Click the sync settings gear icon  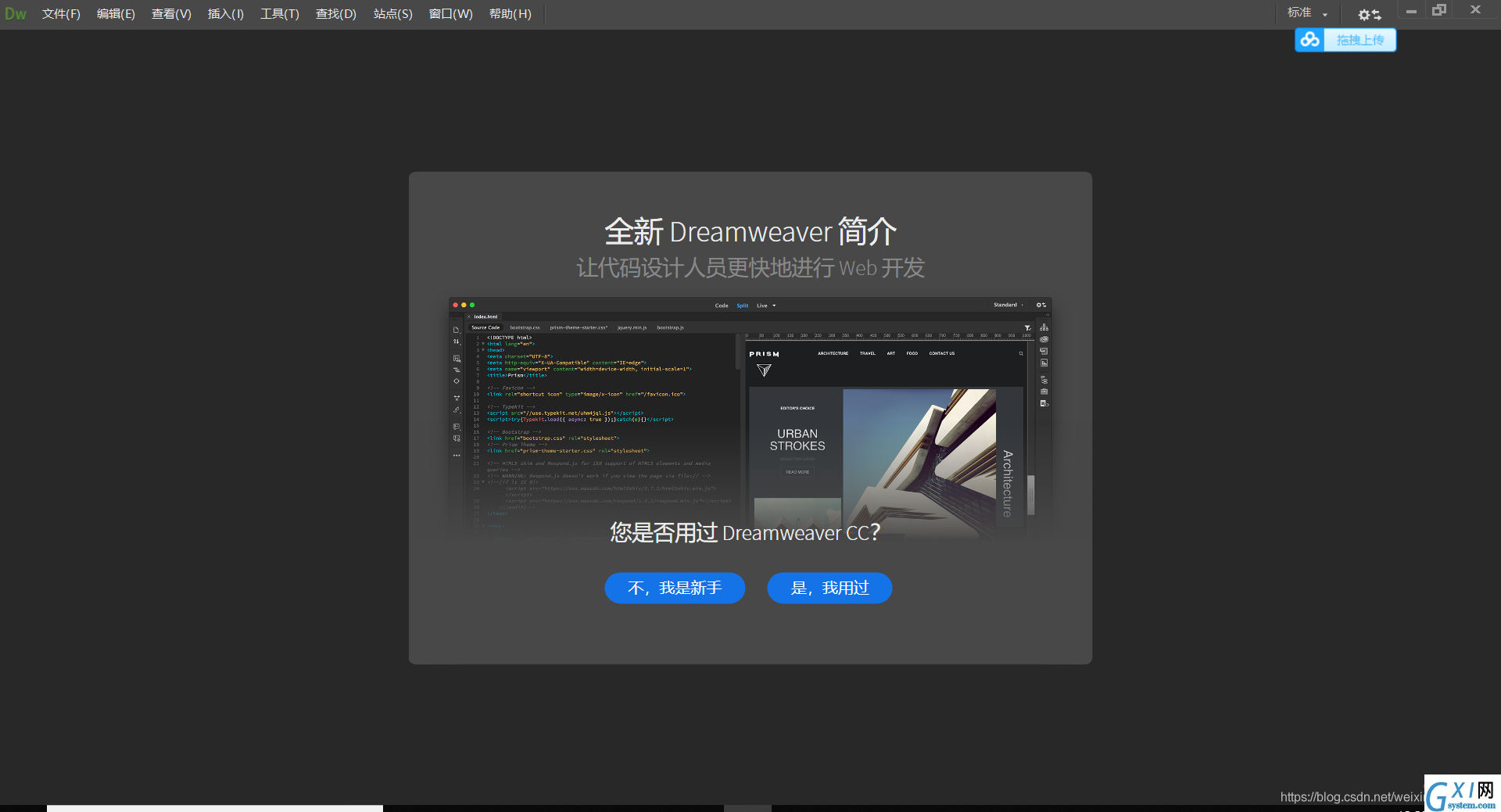(x=1369, y=14)
